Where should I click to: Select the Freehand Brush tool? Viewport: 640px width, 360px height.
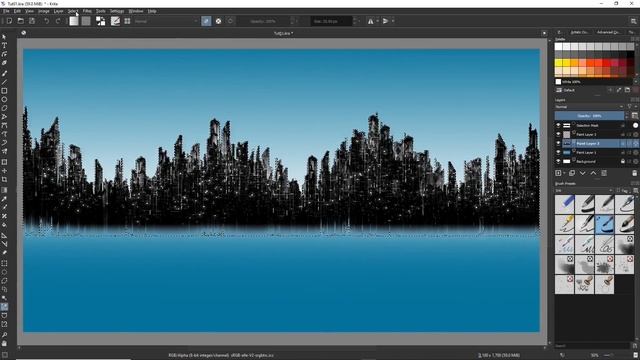point(4,73)
